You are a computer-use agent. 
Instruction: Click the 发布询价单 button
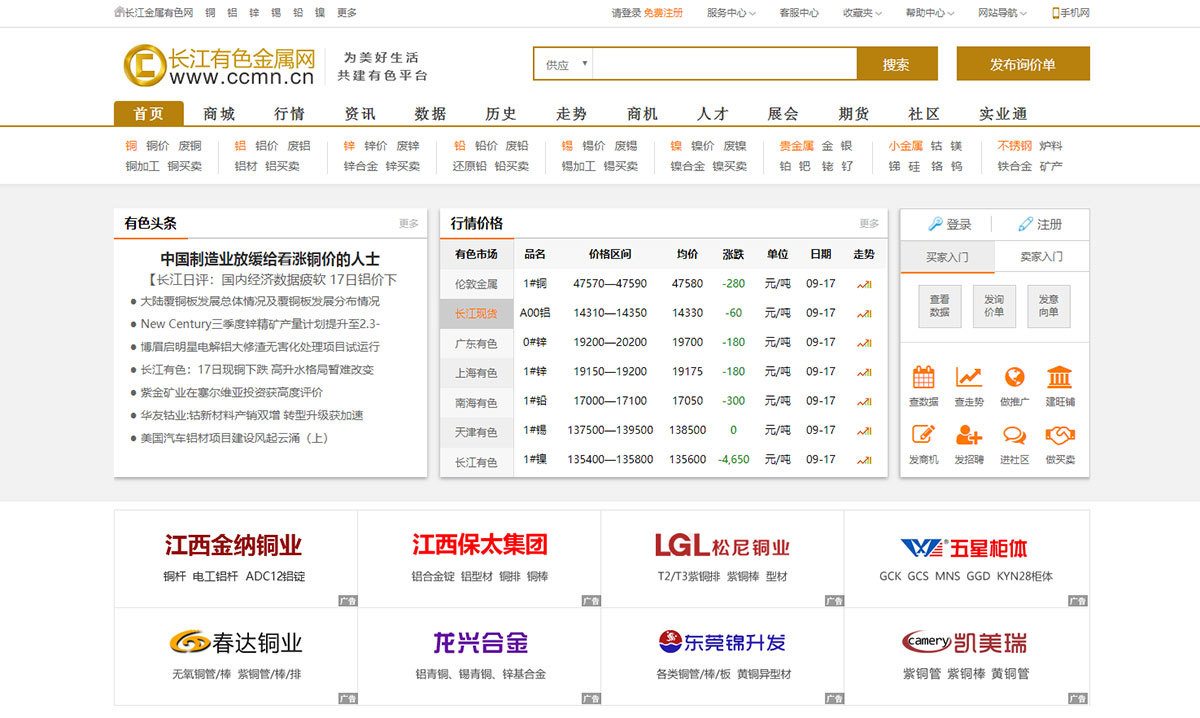pos(1023,64)
